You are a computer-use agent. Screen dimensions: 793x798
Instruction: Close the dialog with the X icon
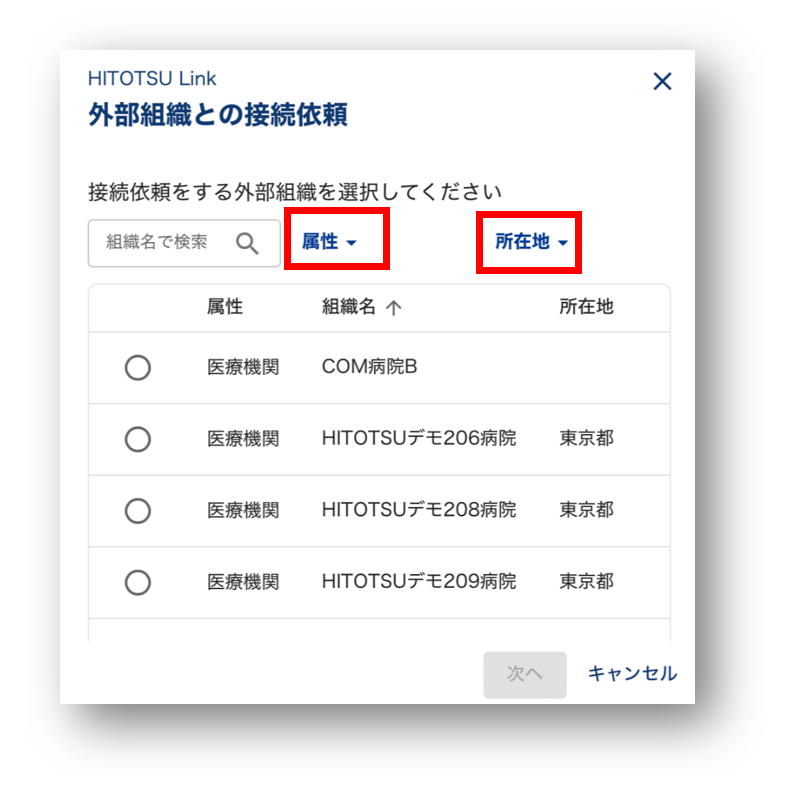(x=662, y=81)
